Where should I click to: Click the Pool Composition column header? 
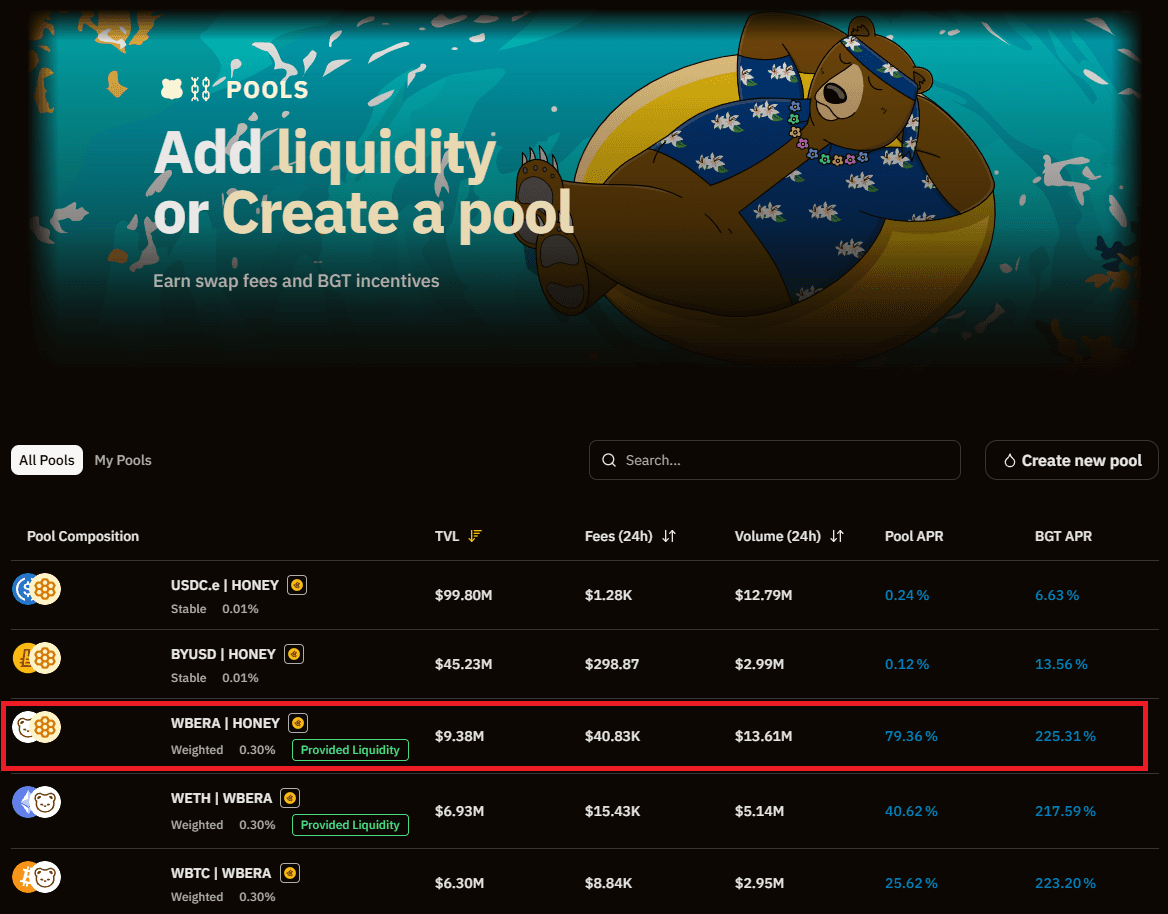click(x=83, y=536)
